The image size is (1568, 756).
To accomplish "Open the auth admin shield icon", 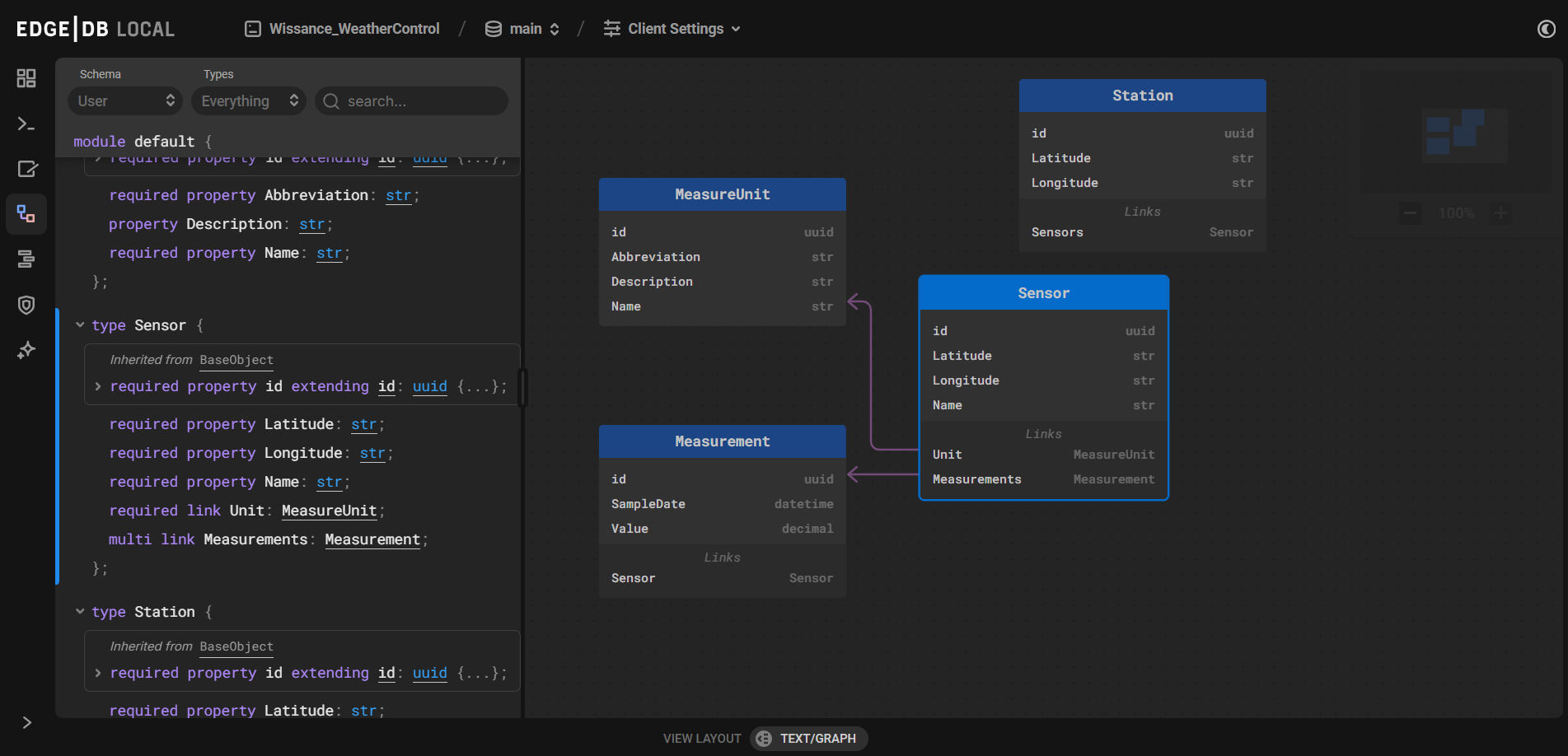I will pyautogui.click(x=26, y=305).
